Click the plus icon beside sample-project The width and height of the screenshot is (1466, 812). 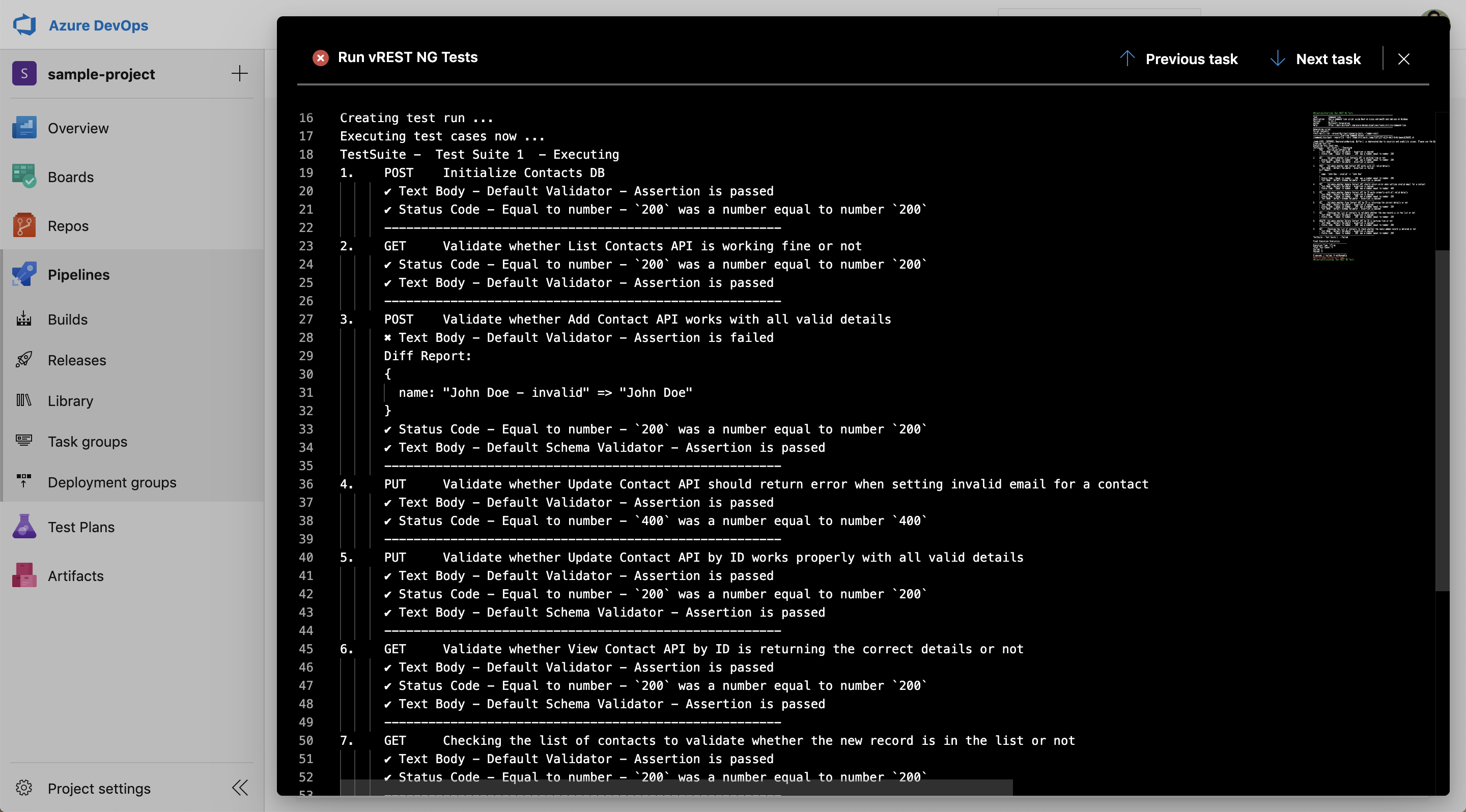[240, 73]
